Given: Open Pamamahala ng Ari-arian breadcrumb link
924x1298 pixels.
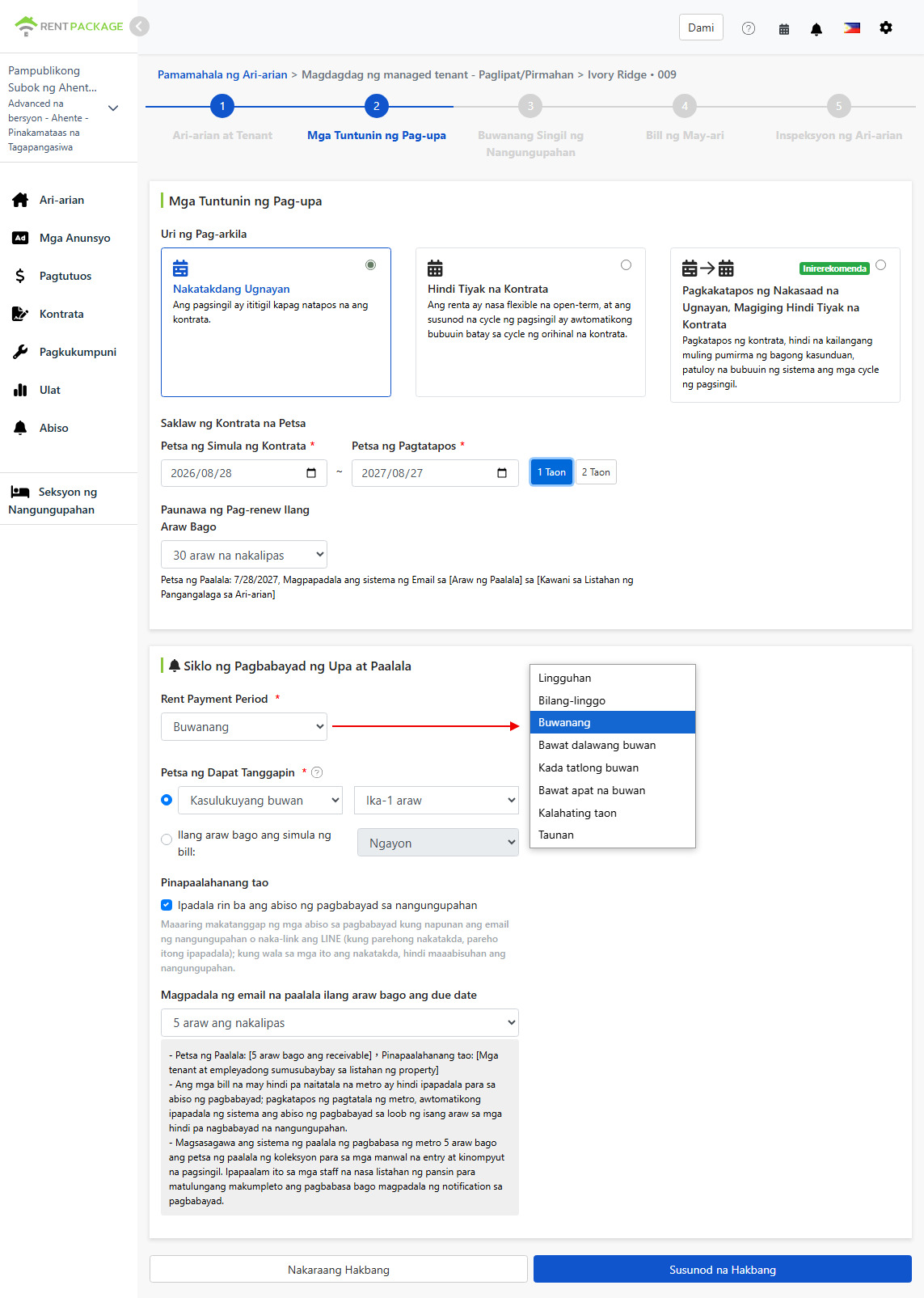Looking at the screenshot, I should pos(222,74).
